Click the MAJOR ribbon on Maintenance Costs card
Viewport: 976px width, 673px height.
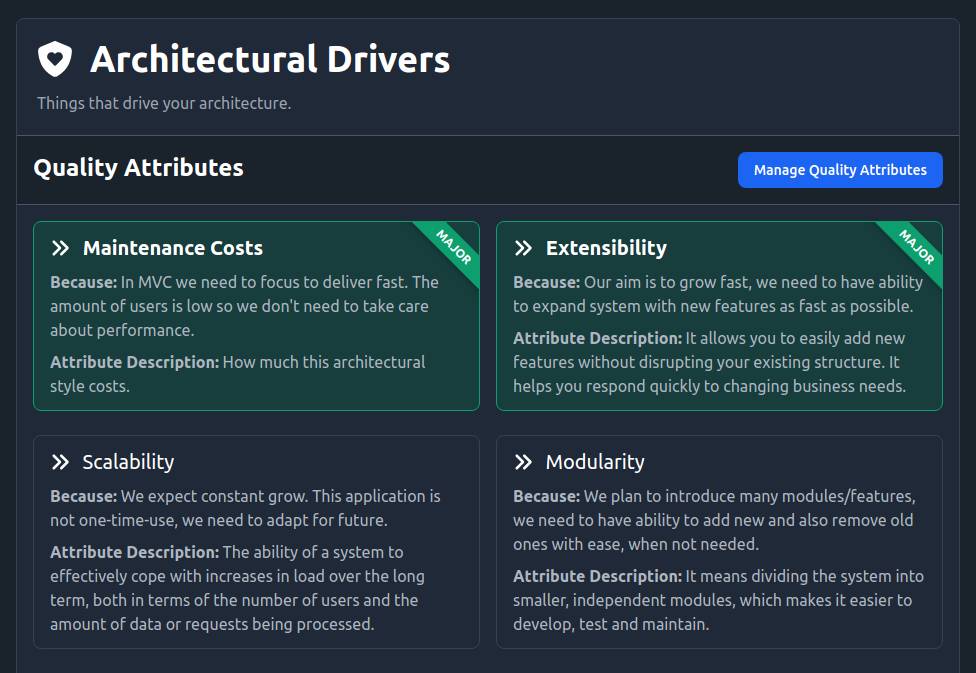[453, 248]
